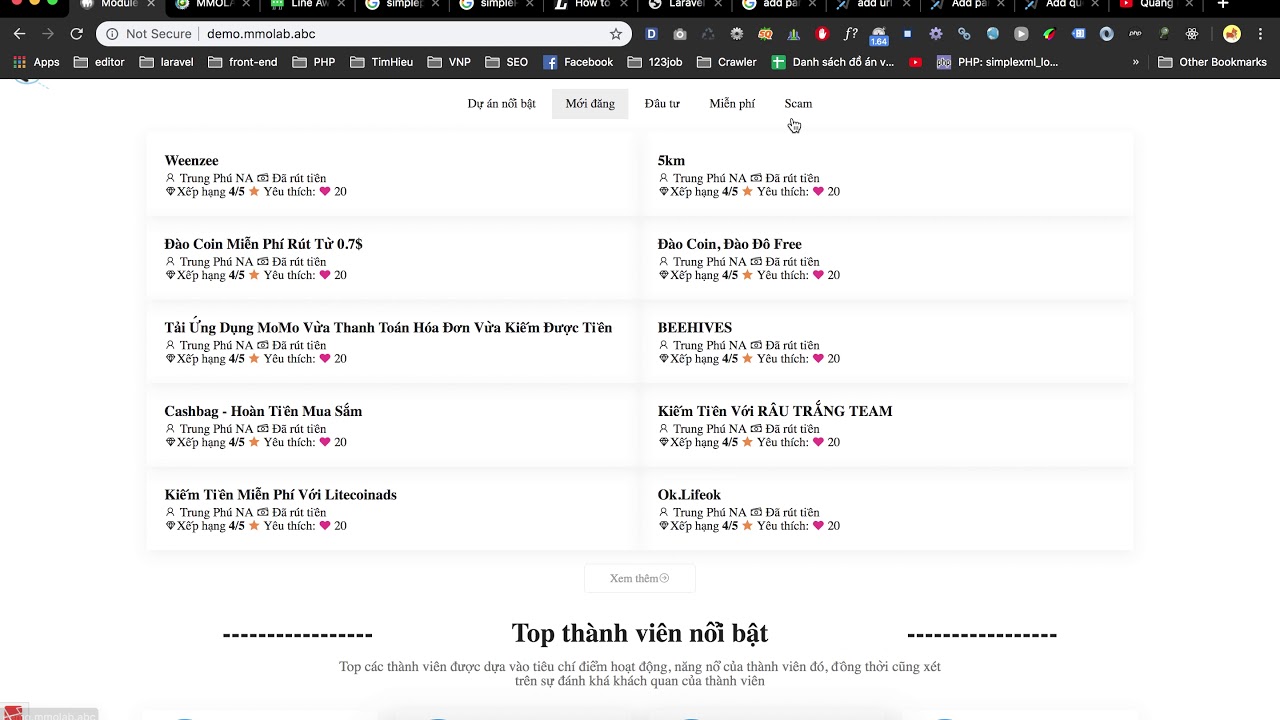Expand the PHP bookmarks folder
1280x720 pixels.
point(314,62)
